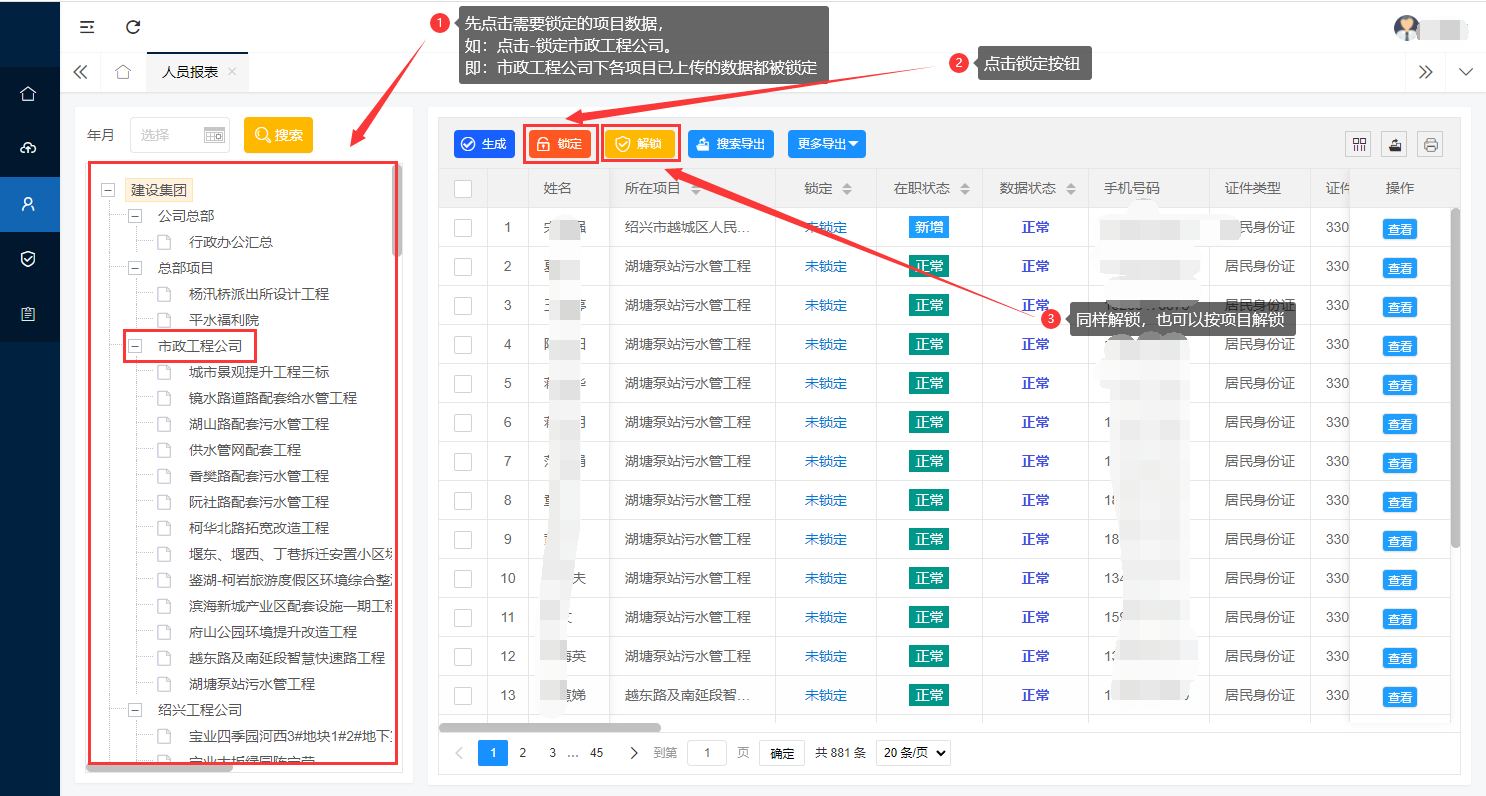The image size is (1486, 796).
Task: Go to page 45 in pagination
Action: (x=597, y=753)
